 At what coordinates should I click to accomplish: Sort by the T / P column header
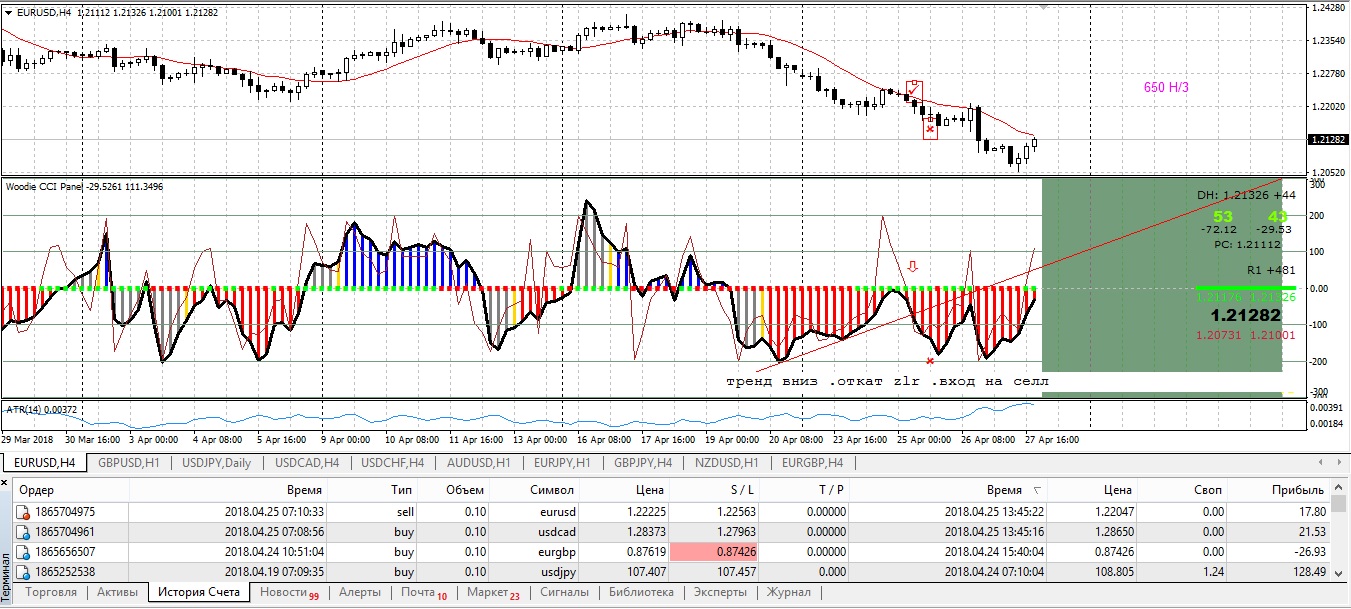805,490
